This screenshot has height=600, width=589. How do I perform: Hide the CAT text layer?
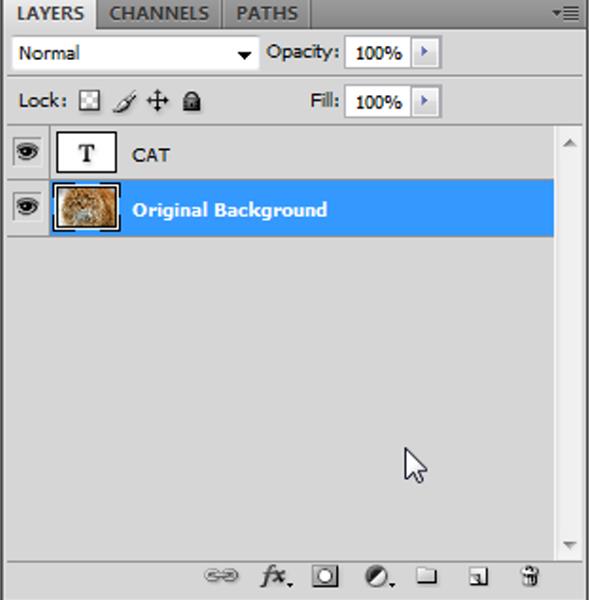click(27, 152)
